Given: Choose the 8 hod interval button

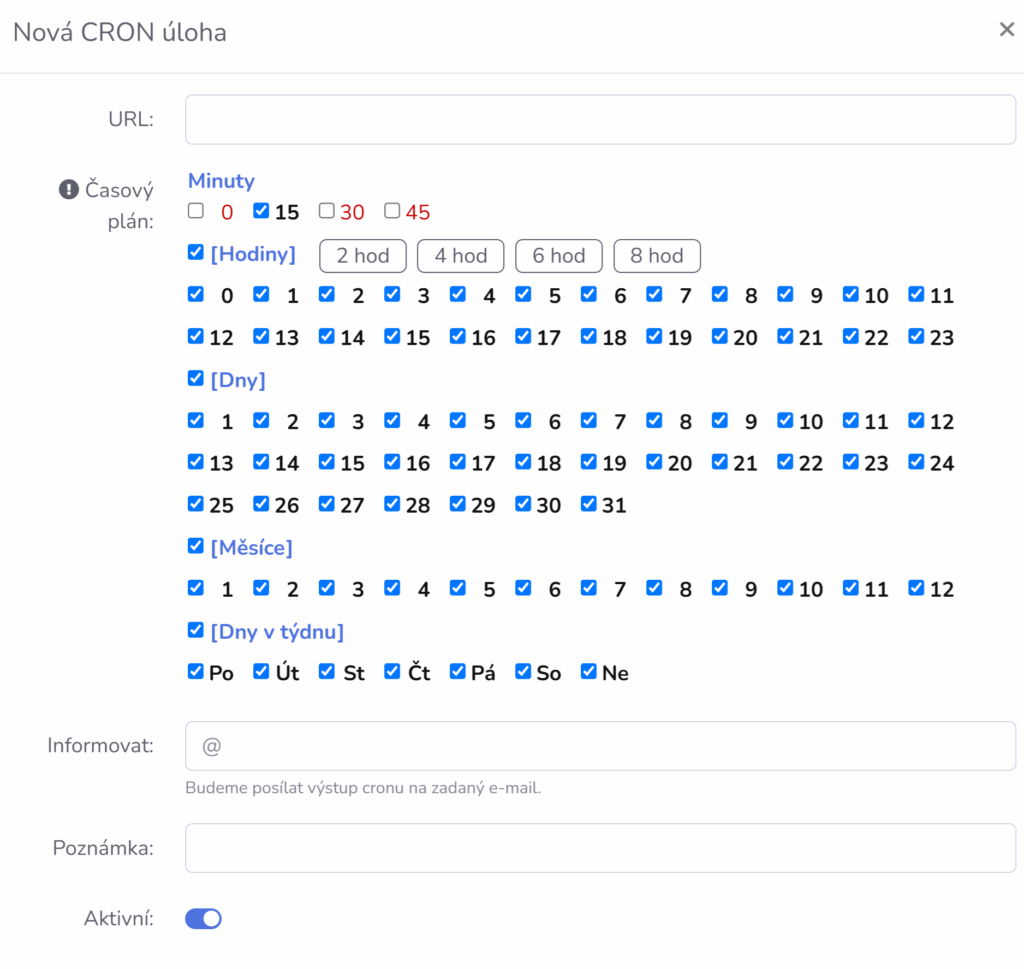Looking at the screenshot, I should pyautogui.click(x=656, y=256).
